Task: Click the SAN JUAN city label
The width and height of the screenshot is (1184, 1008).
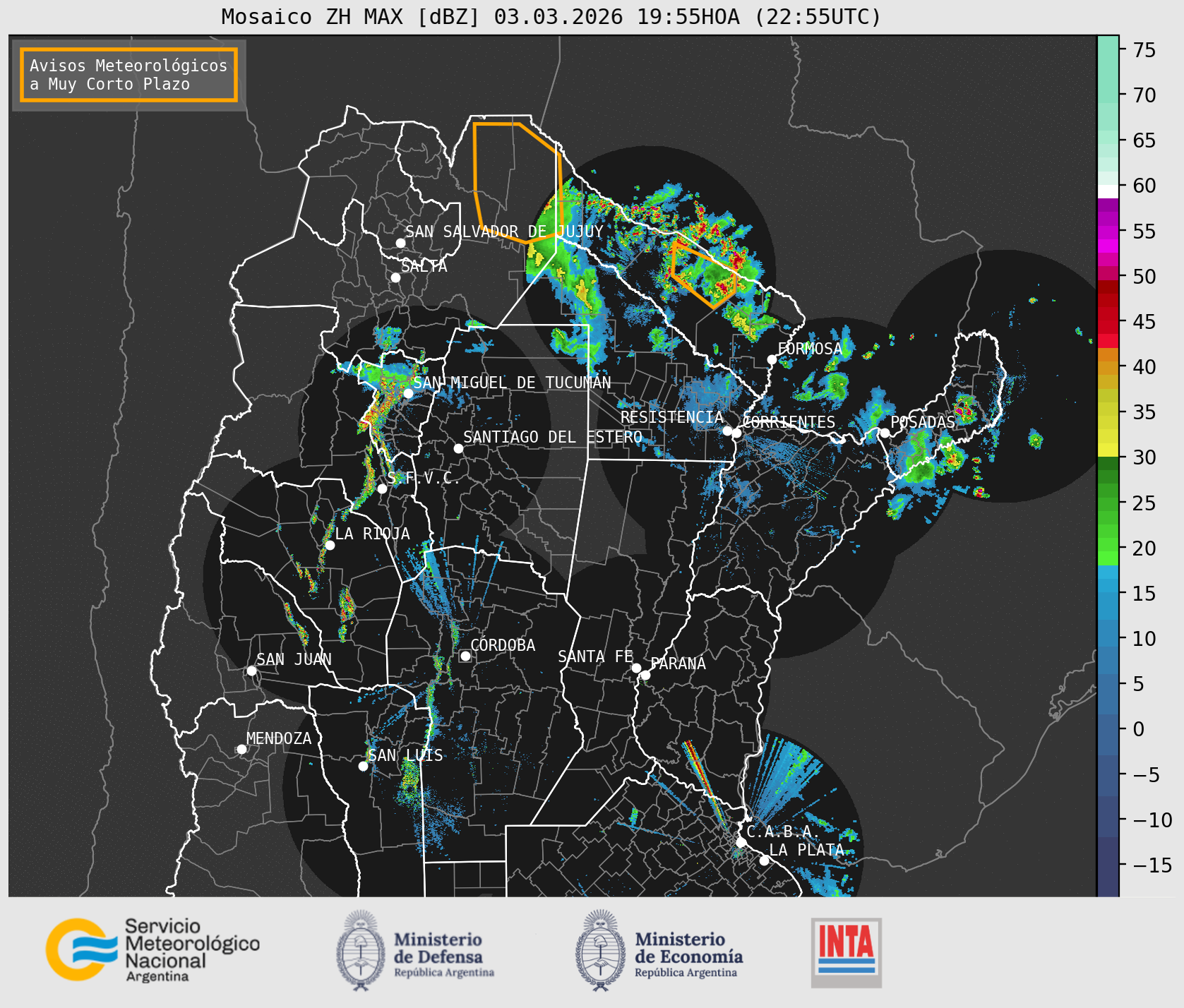Action: coord(294,659)
